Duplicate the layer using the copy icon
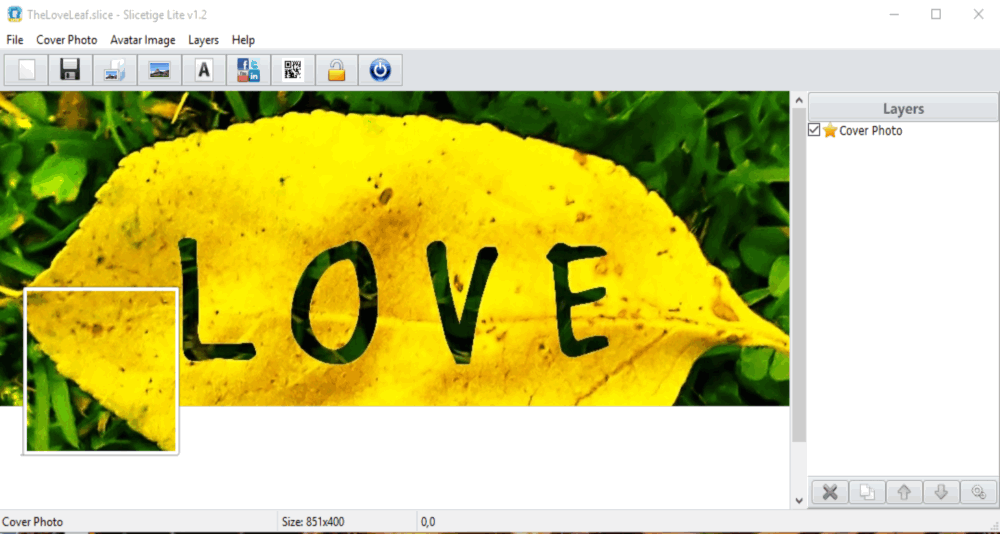Viewport: 1000px width, 534px height. [x=867, y=492]
